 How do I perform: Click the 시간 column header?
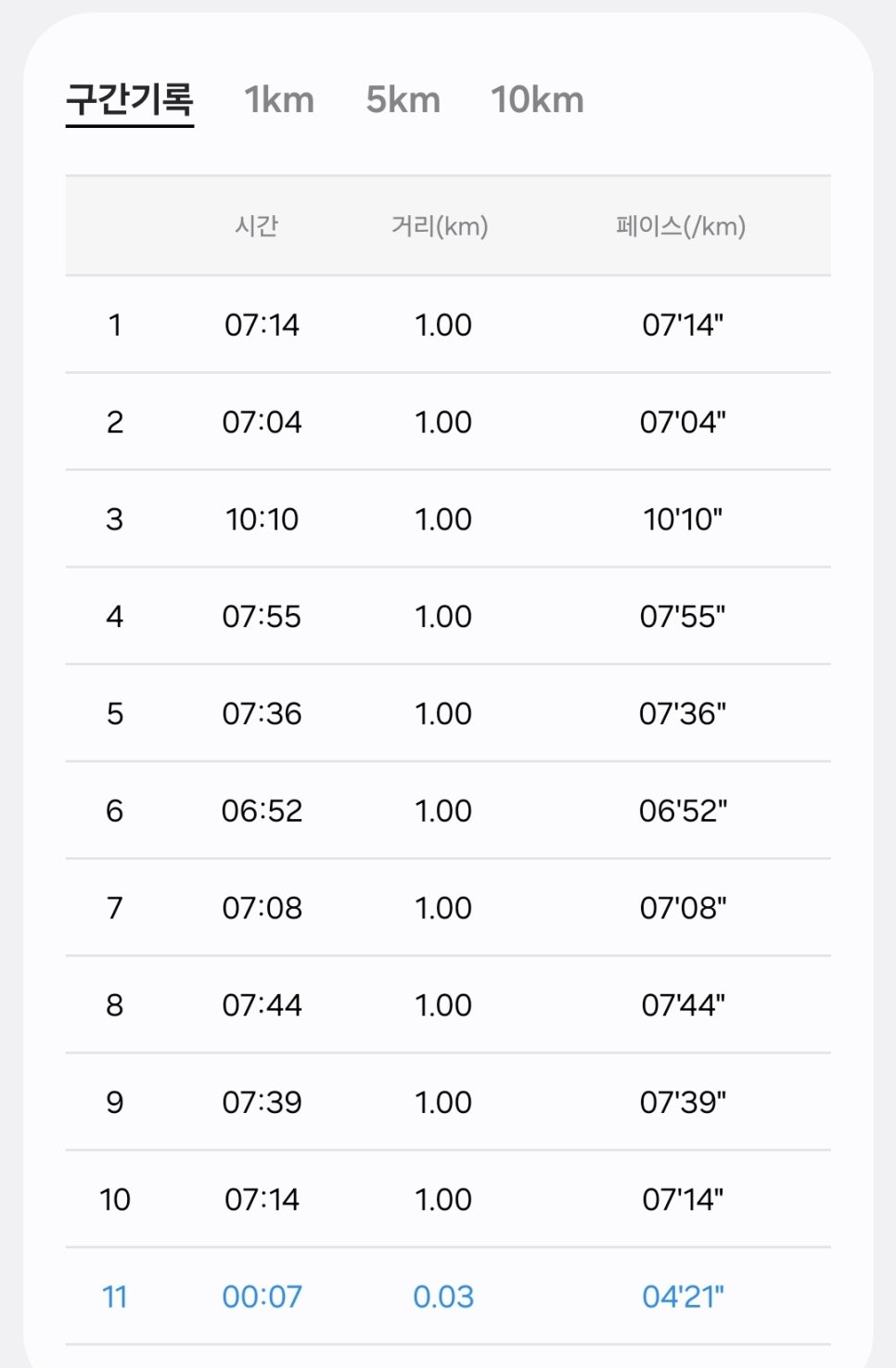[x=257, y=226]
